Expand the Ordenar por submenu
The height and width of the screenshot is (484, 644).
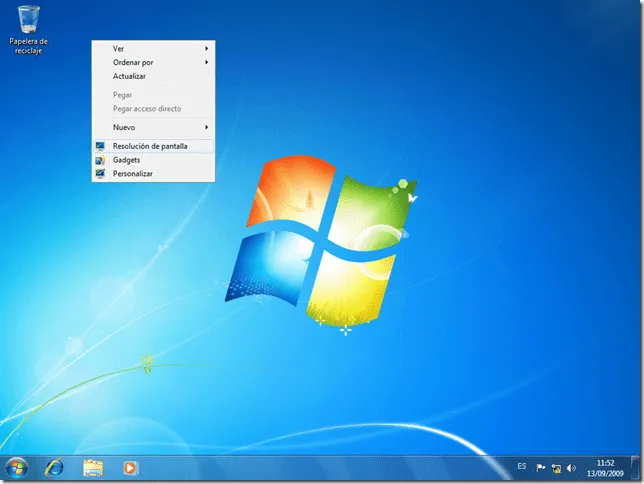pyautogui.click(x=153, y=62)
